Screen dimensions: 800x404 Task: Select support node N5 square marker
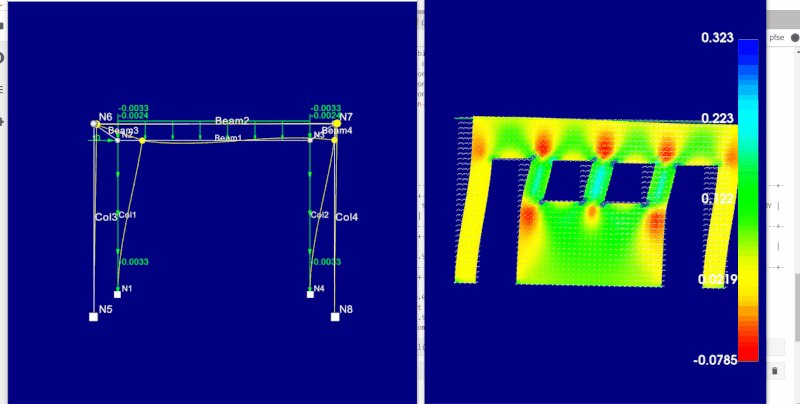pyautogui.click(x=93, y=316)
